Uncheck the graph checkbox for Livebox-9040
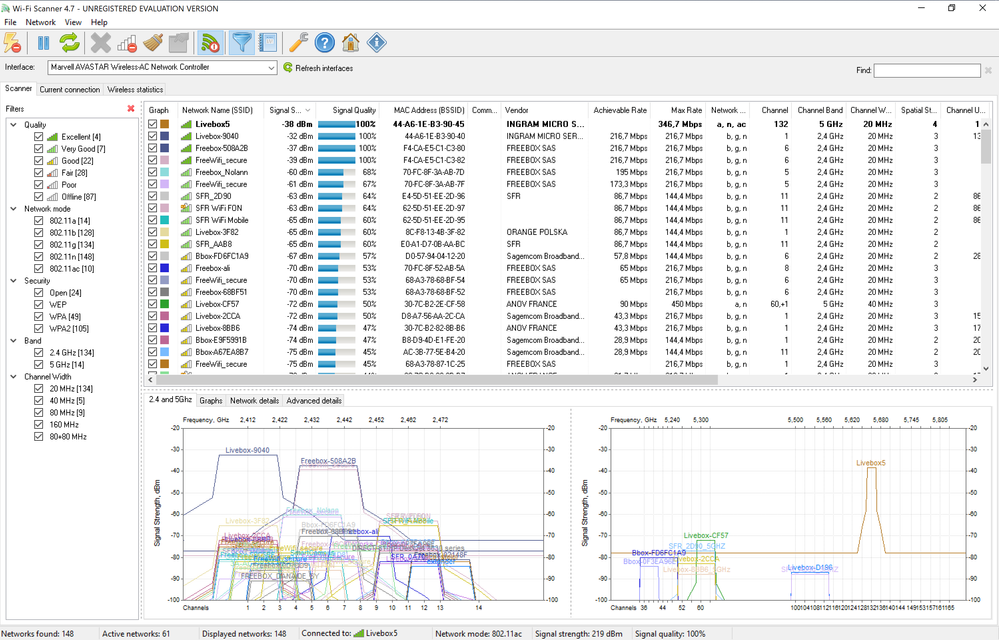The height and width of the screenshot is (640, 999). 153,136
